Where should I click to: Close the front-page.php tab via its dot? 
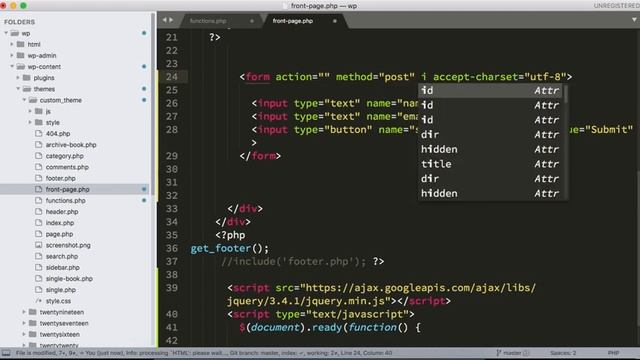[x=335, y=21]
